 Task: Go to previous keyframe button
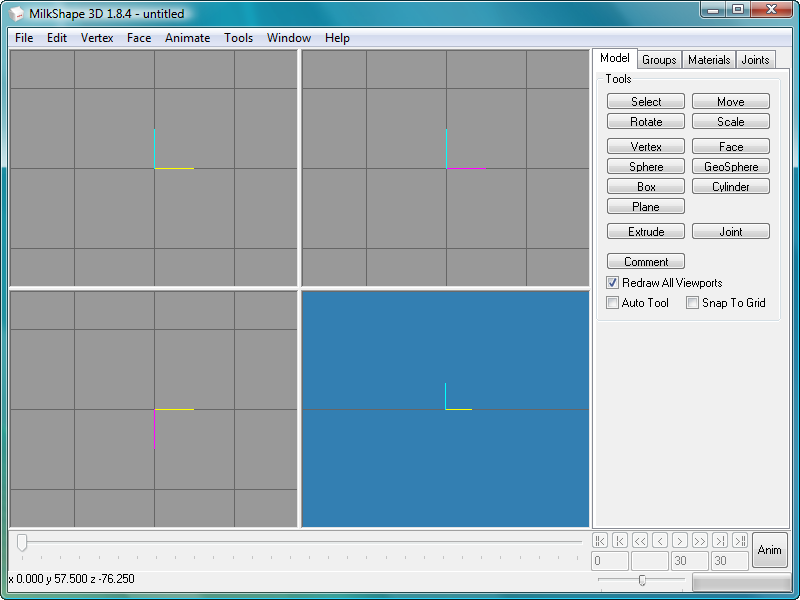tap(620, 540)
